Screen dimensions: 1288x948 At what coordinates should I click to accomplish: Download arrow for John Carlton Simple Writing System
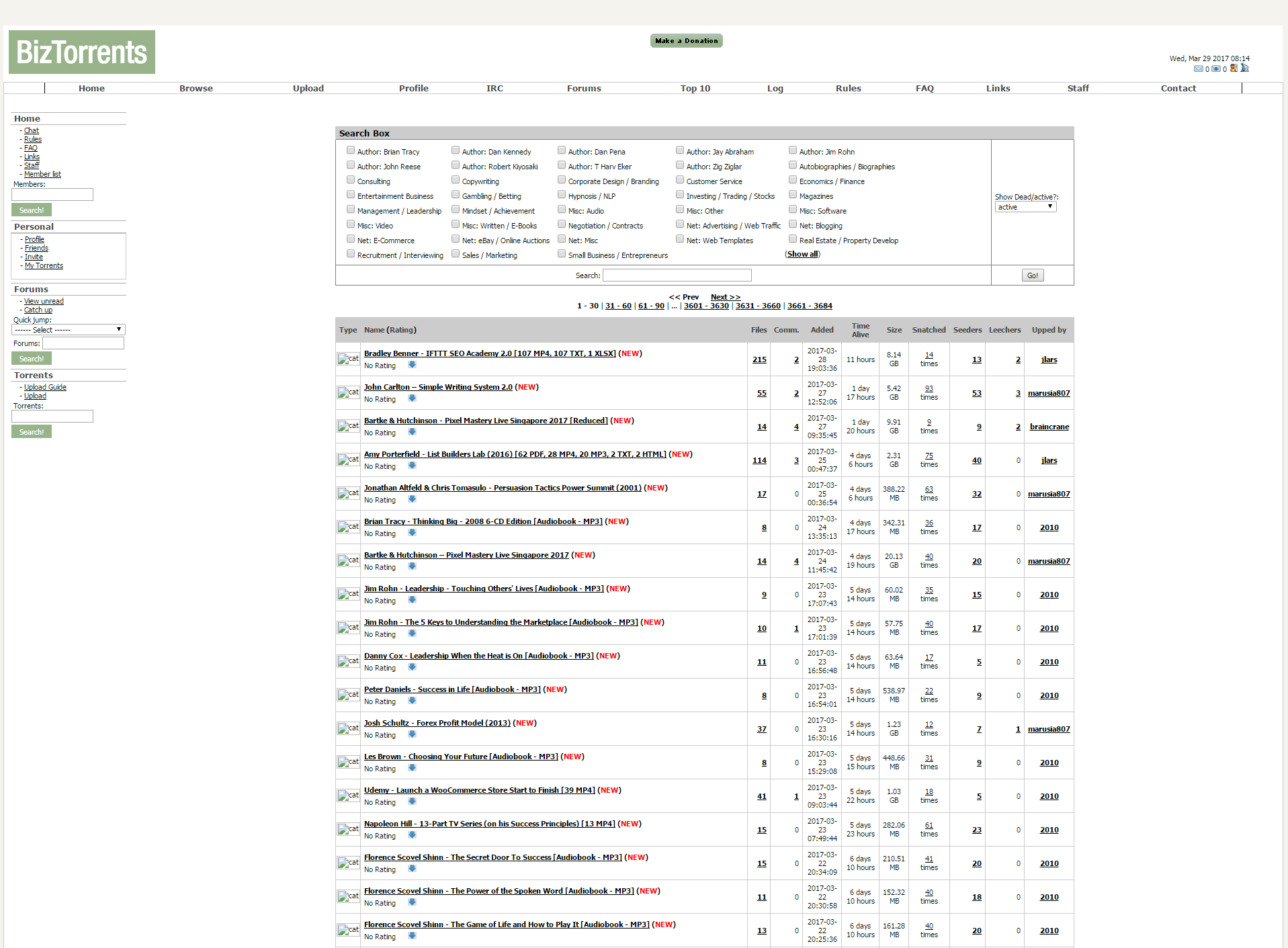(412, 398)
